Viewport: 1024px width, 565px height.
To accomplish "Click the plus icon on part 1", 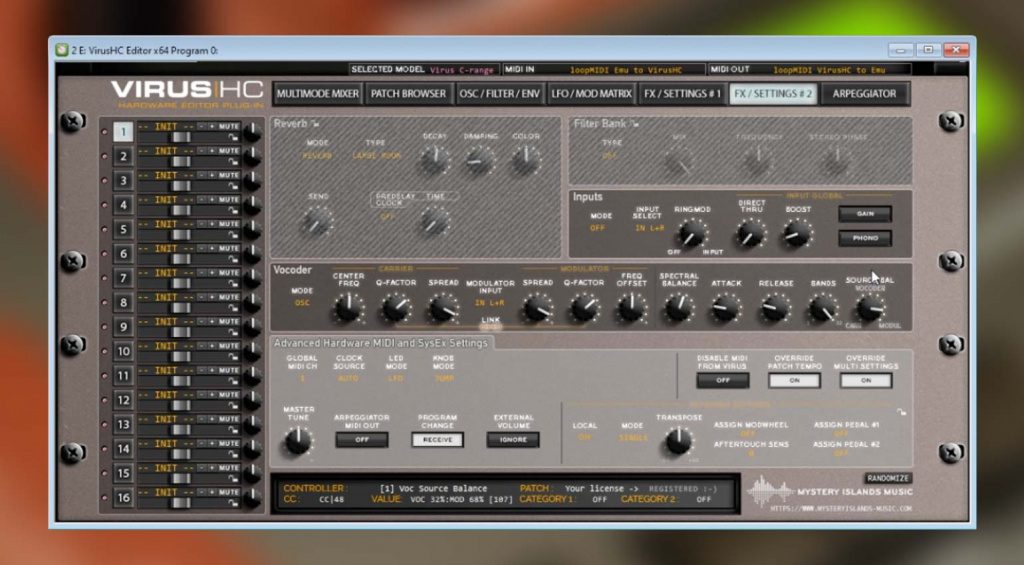I will [x=212, y=126].
